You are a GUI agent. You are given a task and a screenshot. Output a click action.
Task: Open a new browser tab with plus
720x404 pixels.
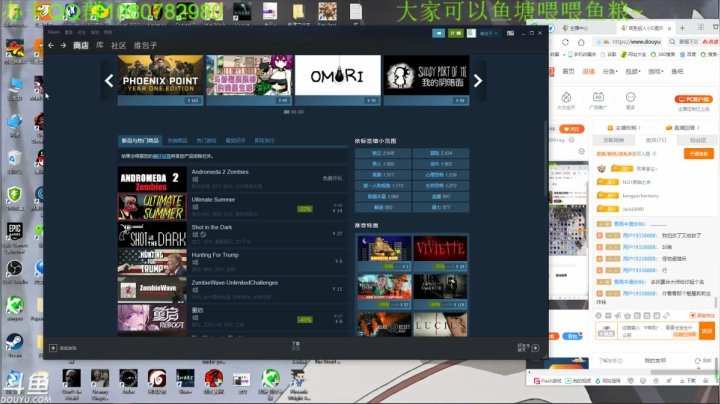pos(682,28)
